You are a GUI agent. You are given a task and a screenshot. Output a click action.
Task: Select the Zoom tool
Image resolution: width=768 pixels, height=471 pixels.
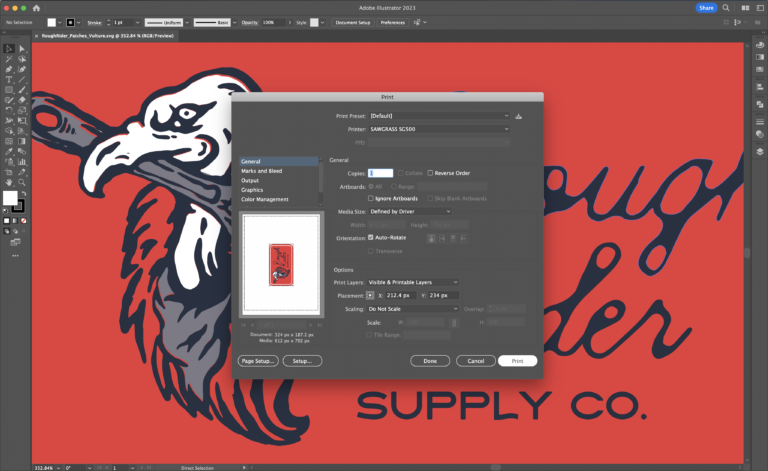22,182
